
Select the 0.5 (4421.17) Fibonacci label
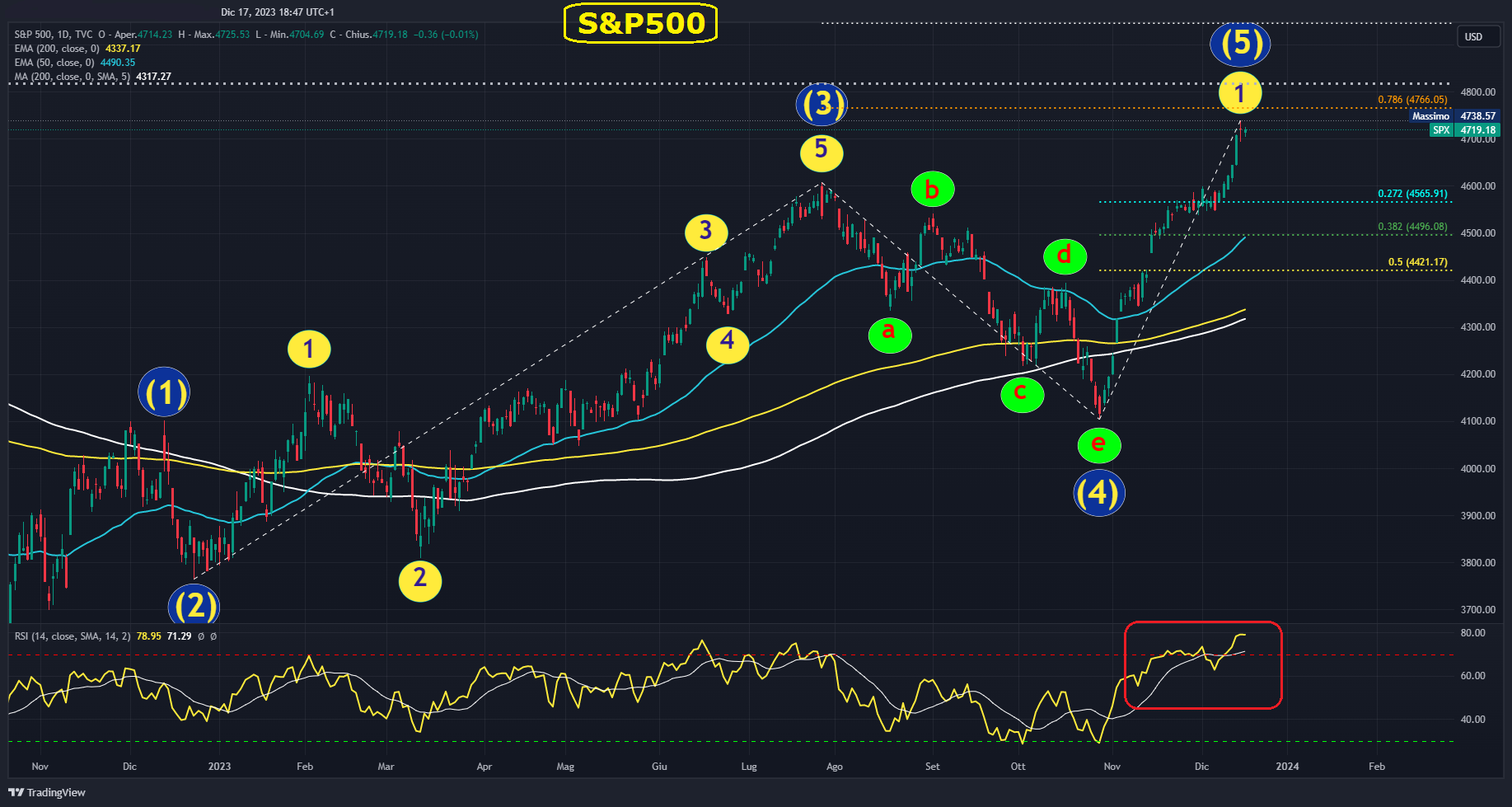click(1417, 262)
